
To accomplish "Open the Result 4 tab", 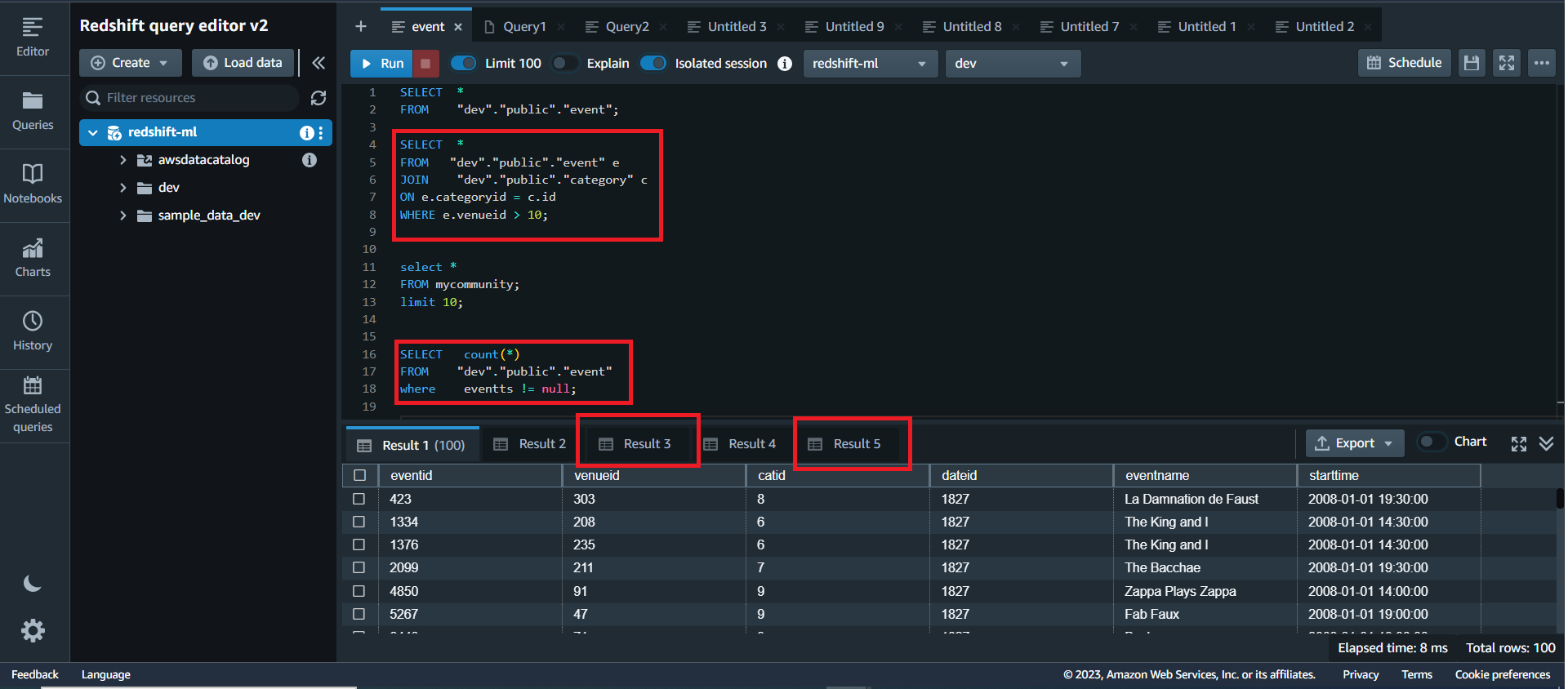I will (740, 444).
